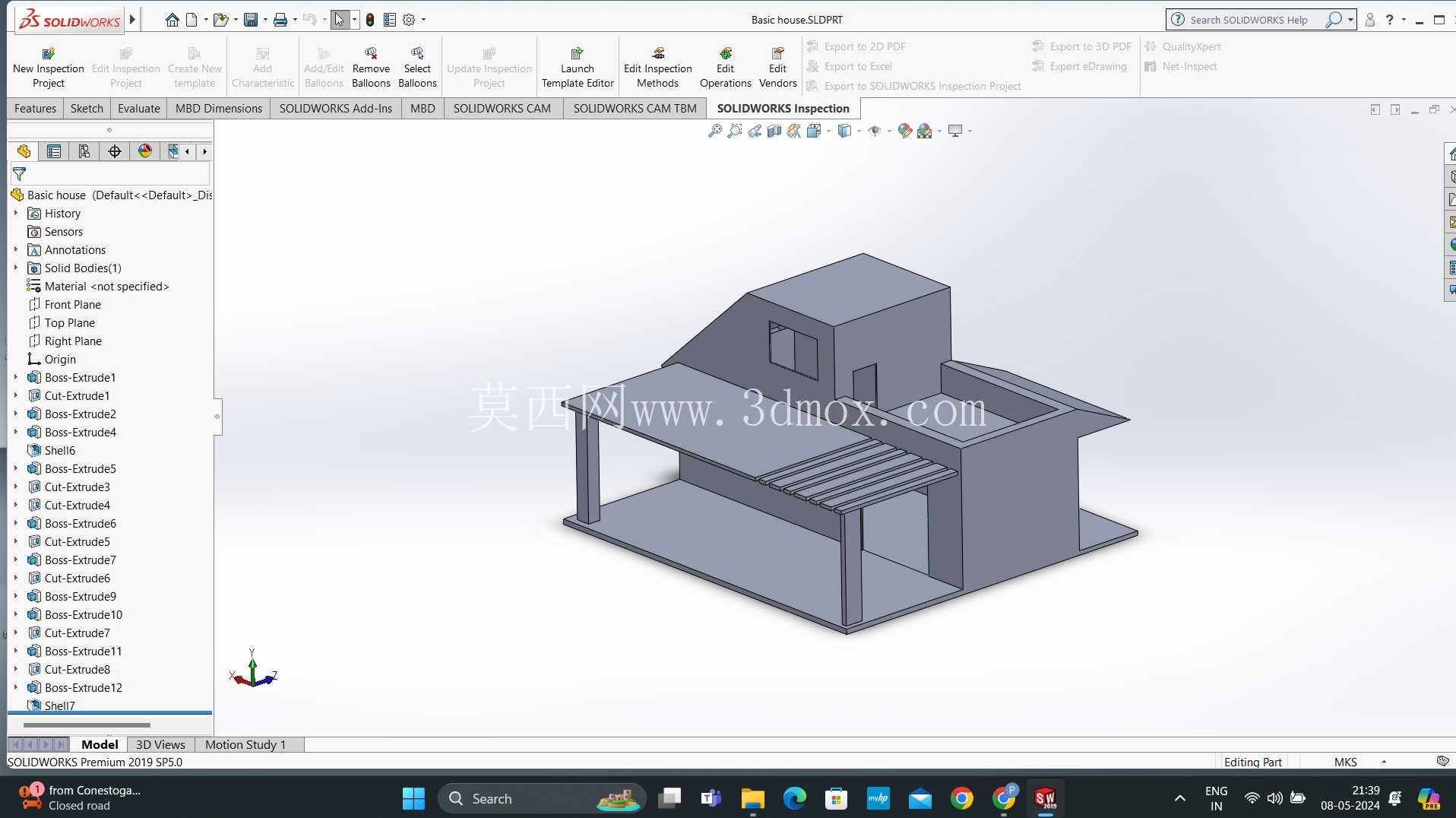This screenshot has height=818, width=1456.
Task: Switch to 3D Views bottom tab
Action: coord(160,744)
